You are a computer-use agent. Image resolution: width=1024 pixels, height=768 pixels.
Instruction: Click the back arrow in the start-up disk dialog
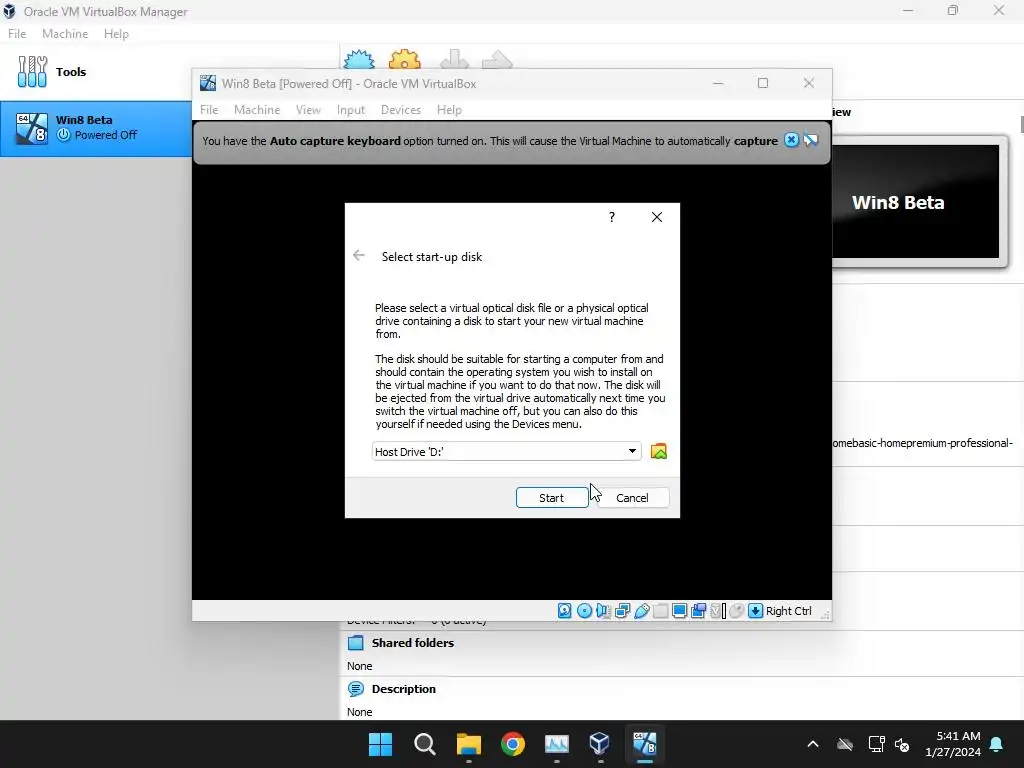coord(359,255)
